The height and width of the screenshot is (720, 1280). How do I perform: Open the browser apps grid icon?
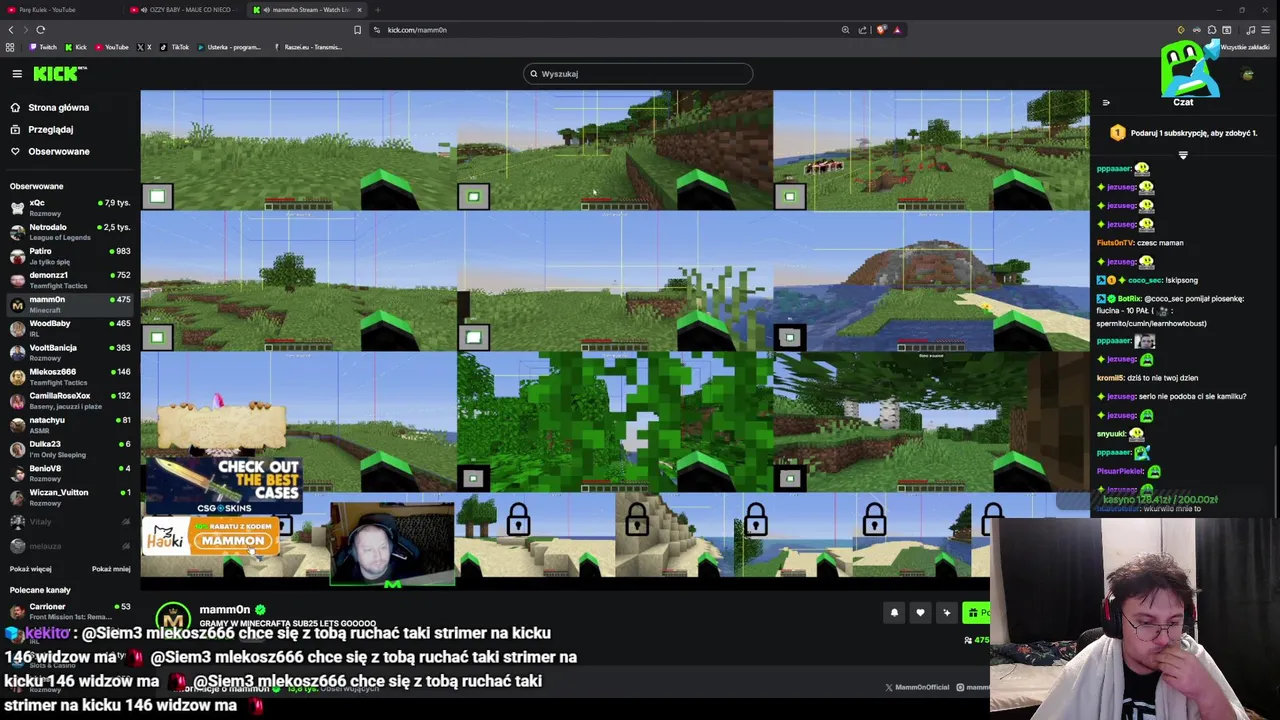[10, 47]
